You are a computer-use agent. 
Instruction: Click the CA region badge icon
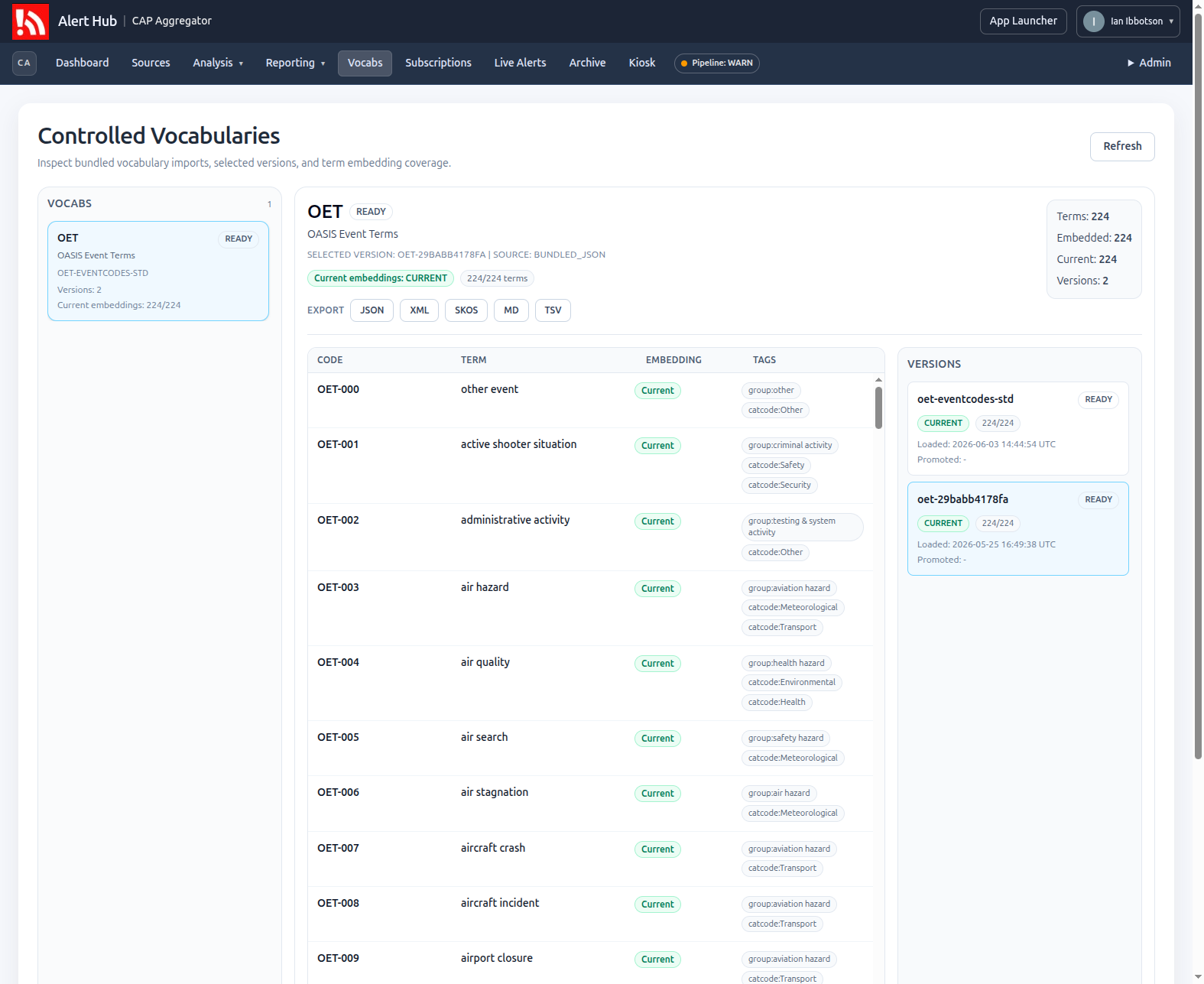[x=24, y=63]
